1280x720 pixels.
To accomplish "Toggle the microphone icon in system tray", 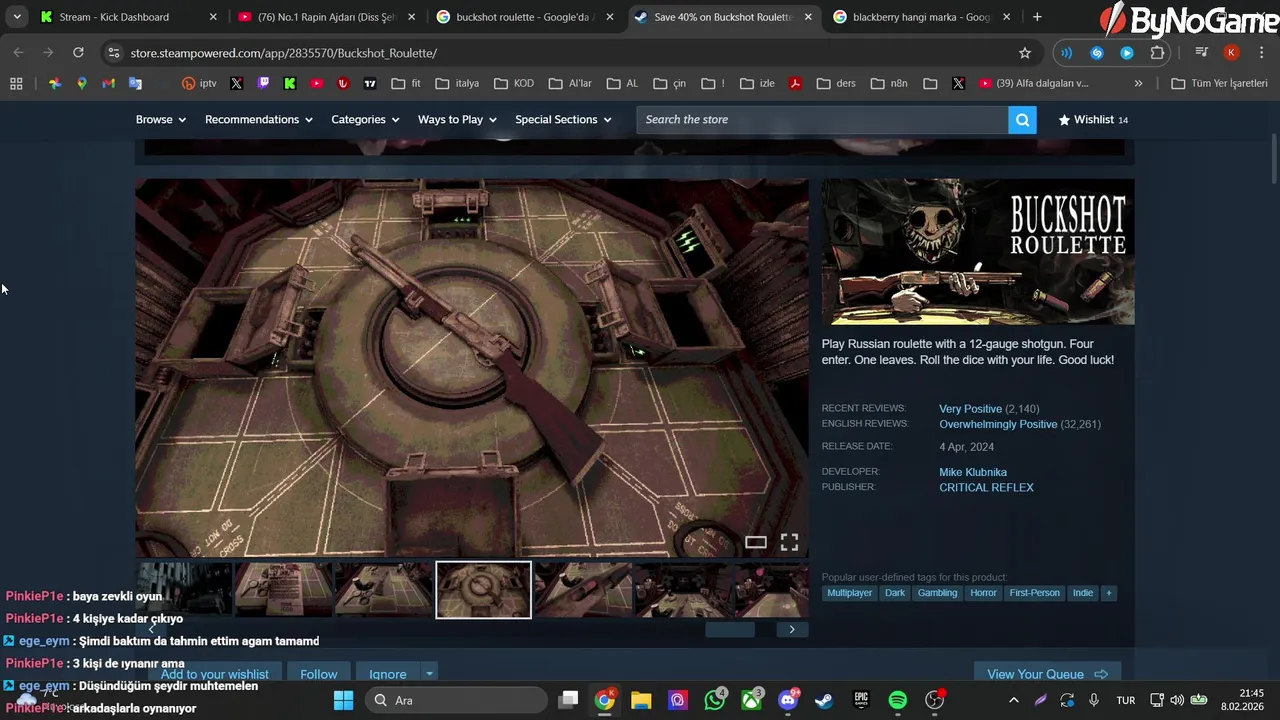I will pos(1094,701).
